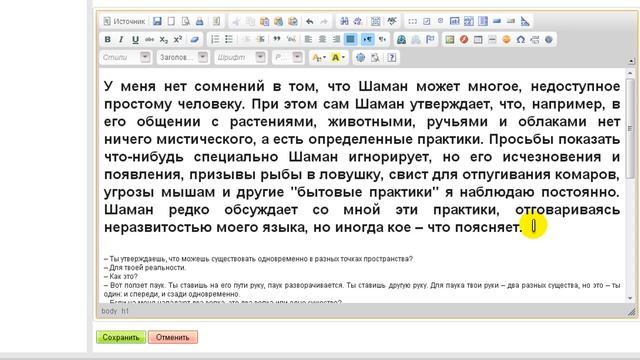Toggle Italic formatting
This screenshot has width=640, height=360.
121,40
